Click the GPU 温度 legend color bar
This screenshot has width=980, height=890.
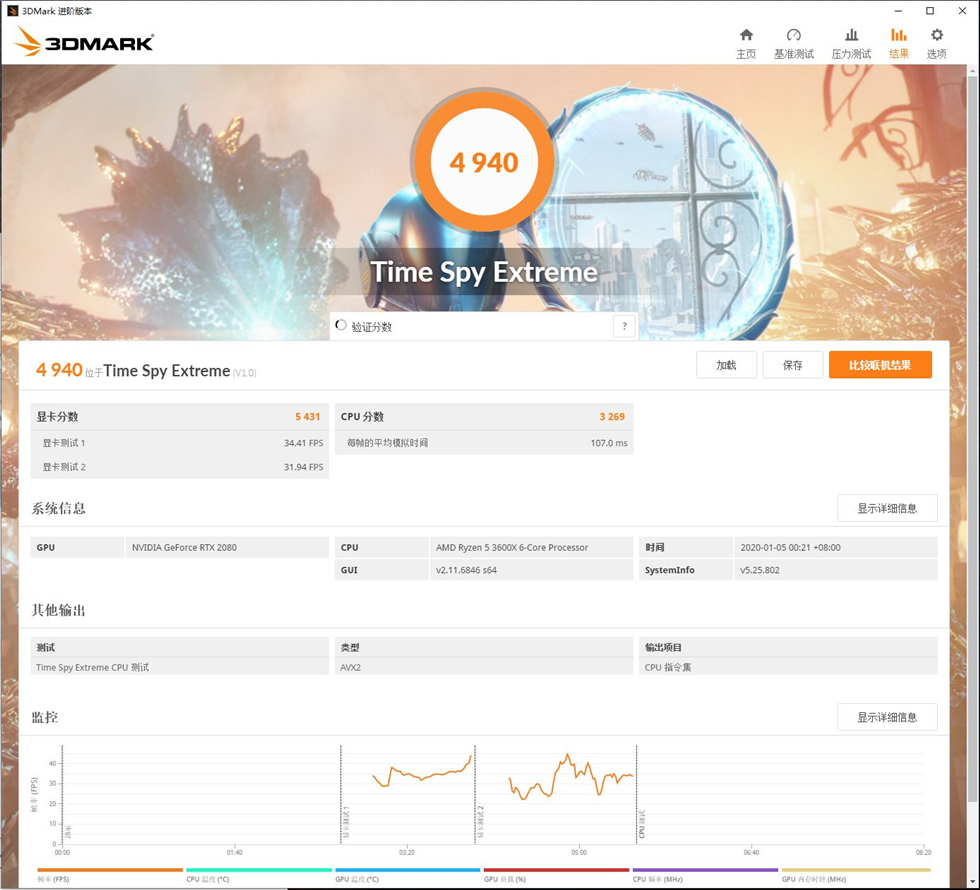[x=408, y=869]
